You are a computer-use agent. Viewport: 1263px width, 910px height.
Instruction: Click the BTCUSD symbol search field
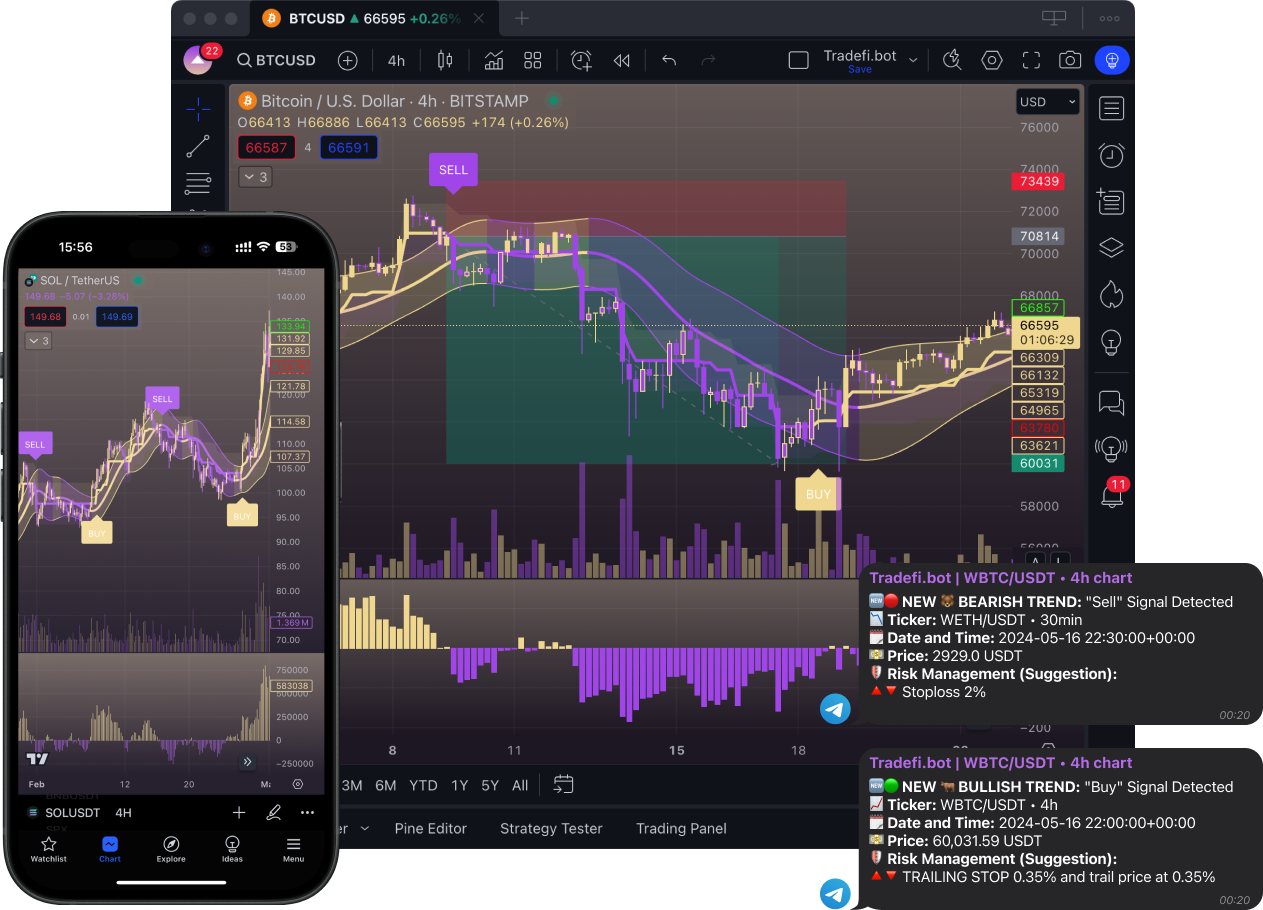(276, 60)
